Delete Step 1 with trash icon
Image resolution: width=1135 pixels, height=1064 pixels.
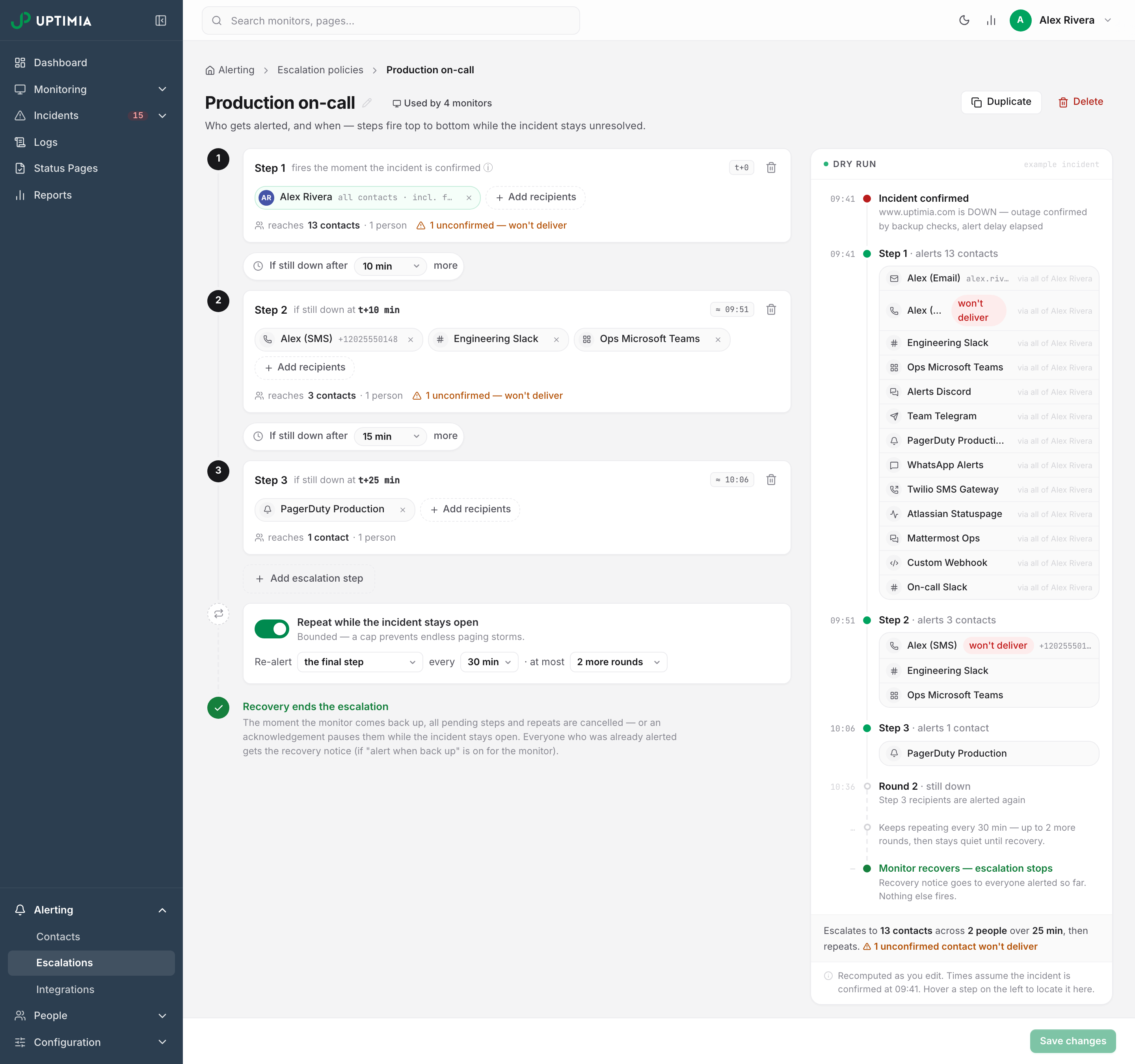[x=771, y=168]
